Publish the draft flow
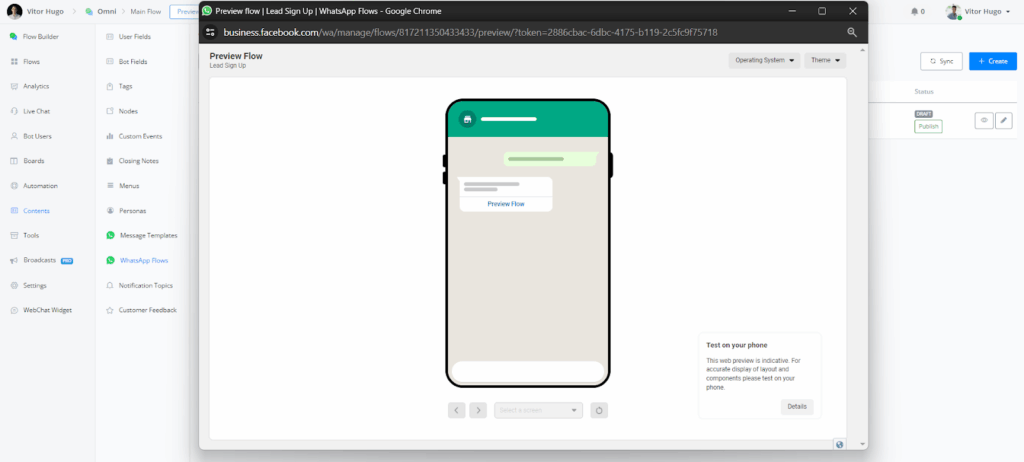Image resolution: width=1024 pixels, height=462 pixels. [928, 126]
